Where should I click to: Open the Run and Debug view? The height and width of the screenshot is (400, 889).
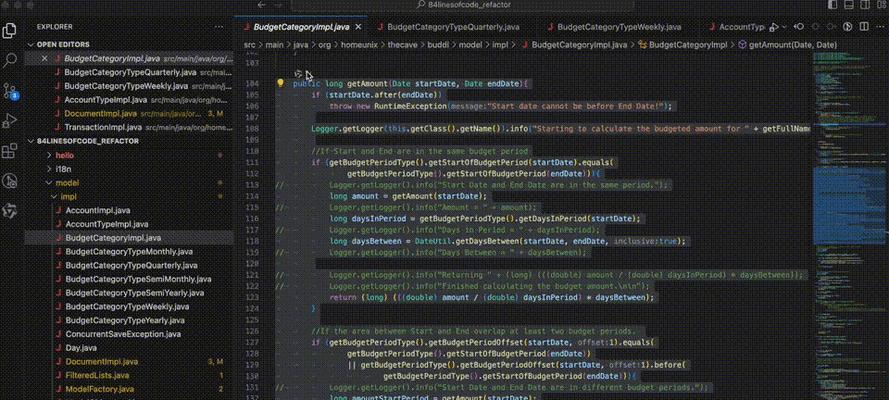coord(10,121)
